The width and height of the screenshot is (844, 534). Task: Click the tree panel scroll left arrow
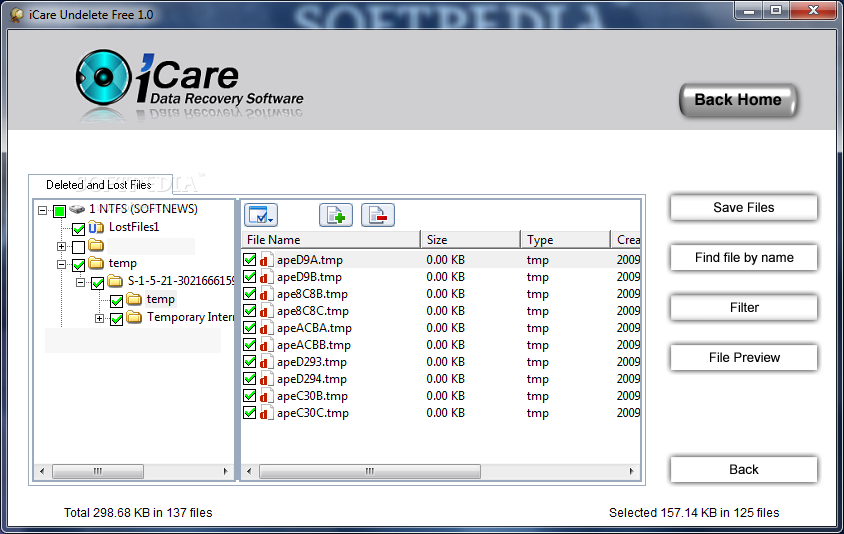(42, 472)
